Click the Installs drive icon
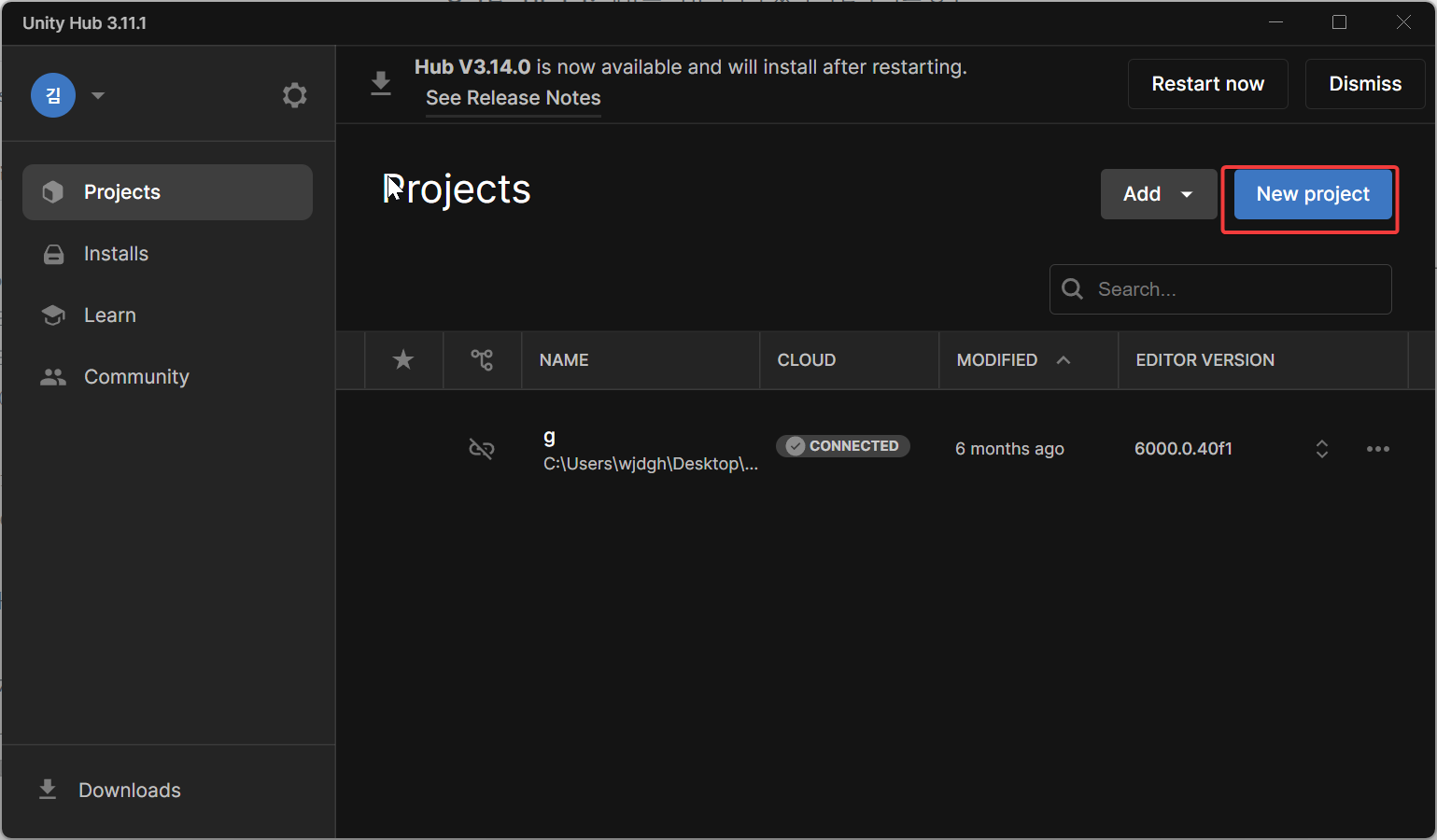 pyautogui.click(x=54, y=254)
